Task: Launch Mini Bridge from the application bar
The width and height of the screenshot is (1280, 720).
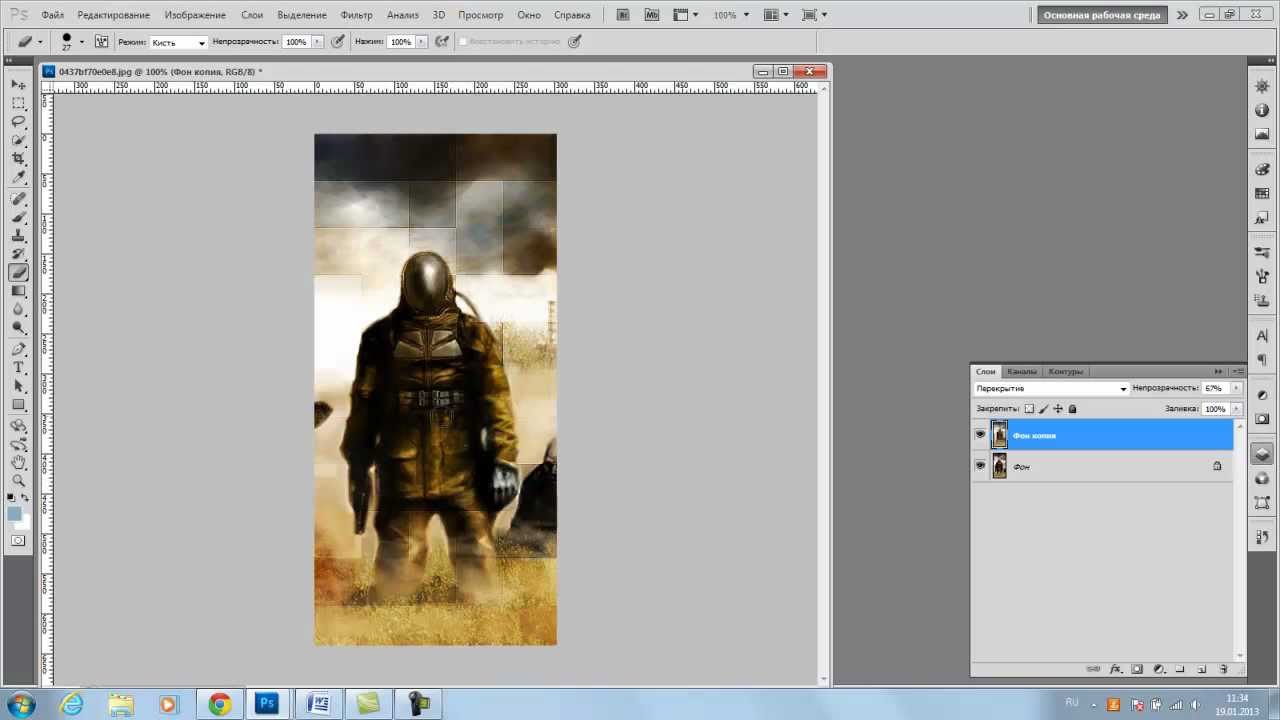Action: 652,15
